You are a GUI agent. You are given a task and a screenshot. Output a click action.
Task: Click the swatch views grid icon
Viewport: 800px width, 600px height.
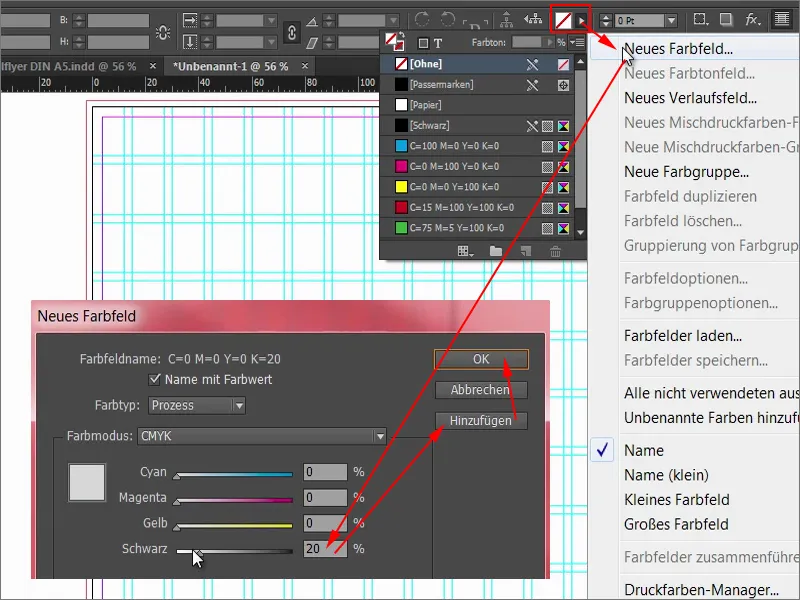click(x=465, y=251)
